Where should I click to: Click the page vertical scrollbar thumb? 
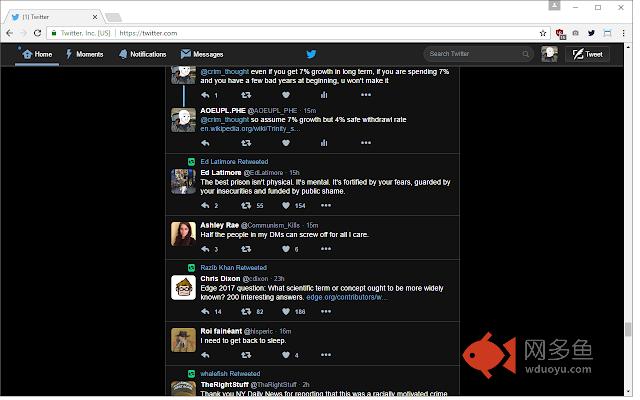pyautogui.click(x=628, y=329)
